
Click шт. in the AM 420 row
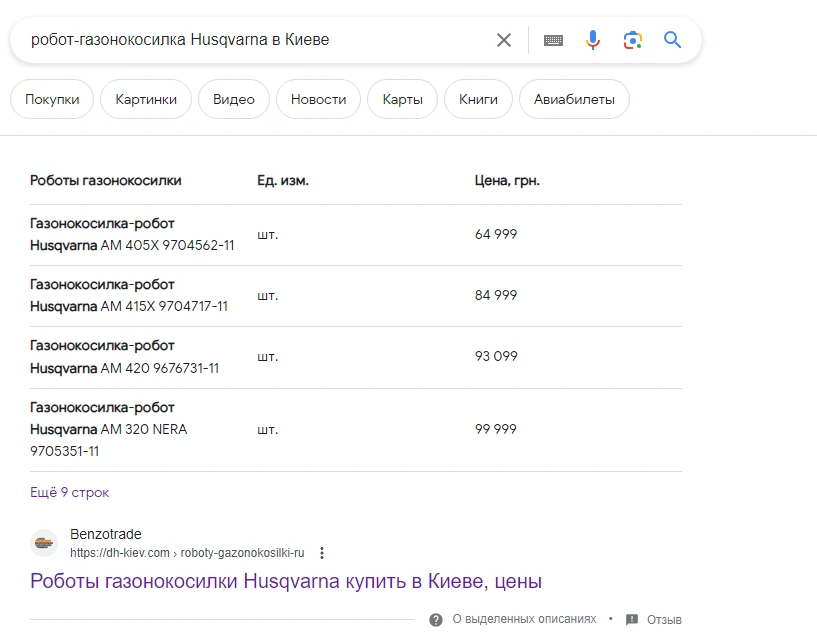pyautogui.click(x=268, y=357)
